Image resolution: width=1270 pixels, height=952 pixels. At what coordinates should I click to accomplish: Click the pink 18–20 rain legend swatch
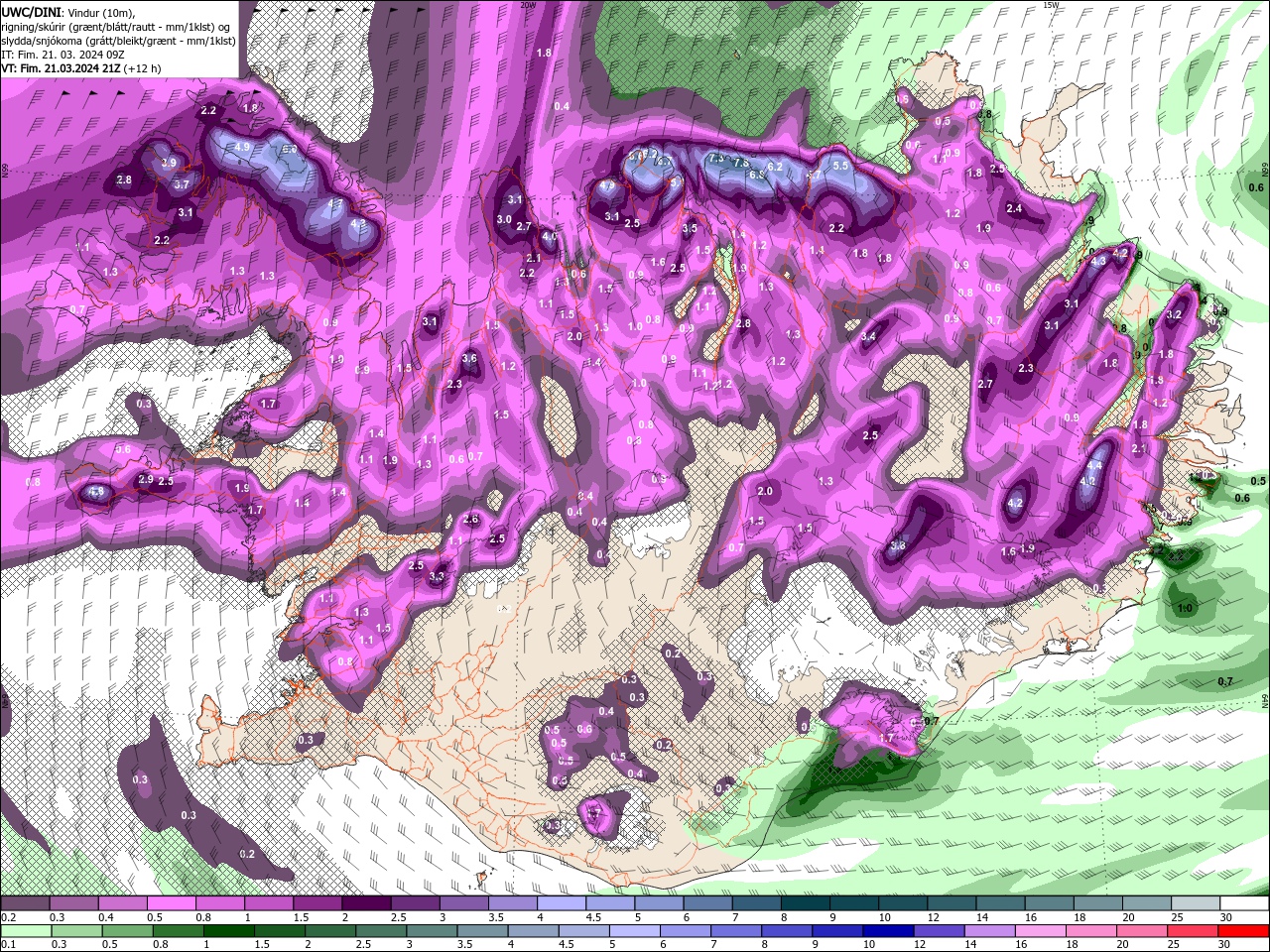[x=1089, y=931]
